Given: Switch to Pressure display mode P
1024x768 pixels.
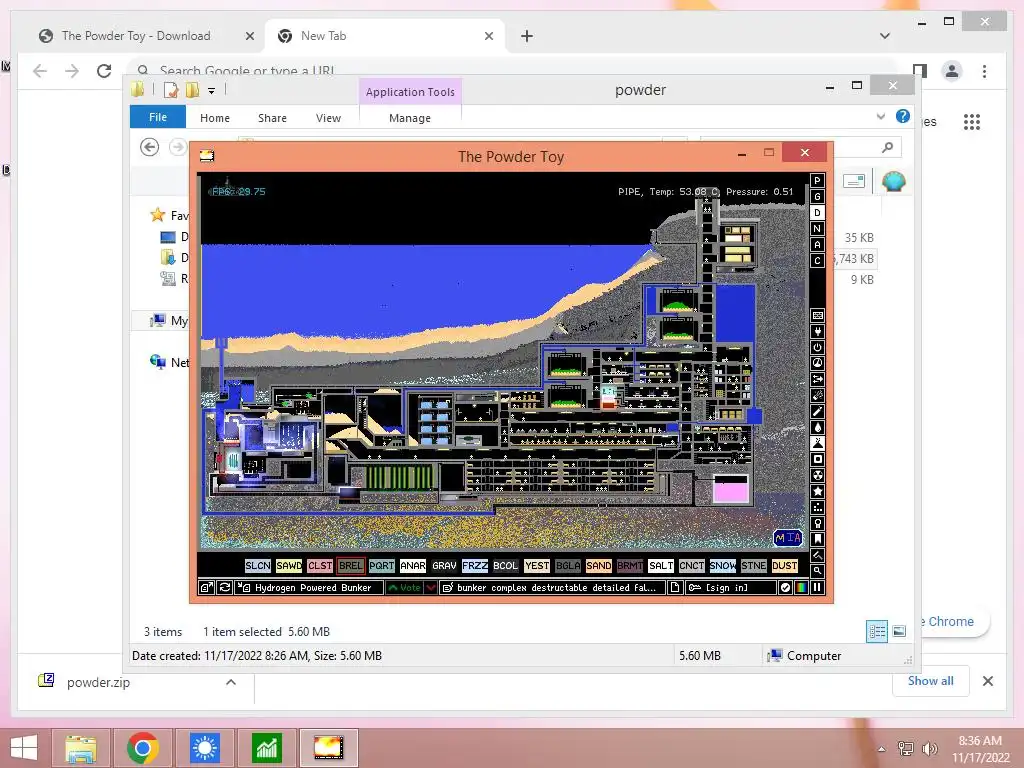Looking at the screenshot, I should [x=817, y=180].
